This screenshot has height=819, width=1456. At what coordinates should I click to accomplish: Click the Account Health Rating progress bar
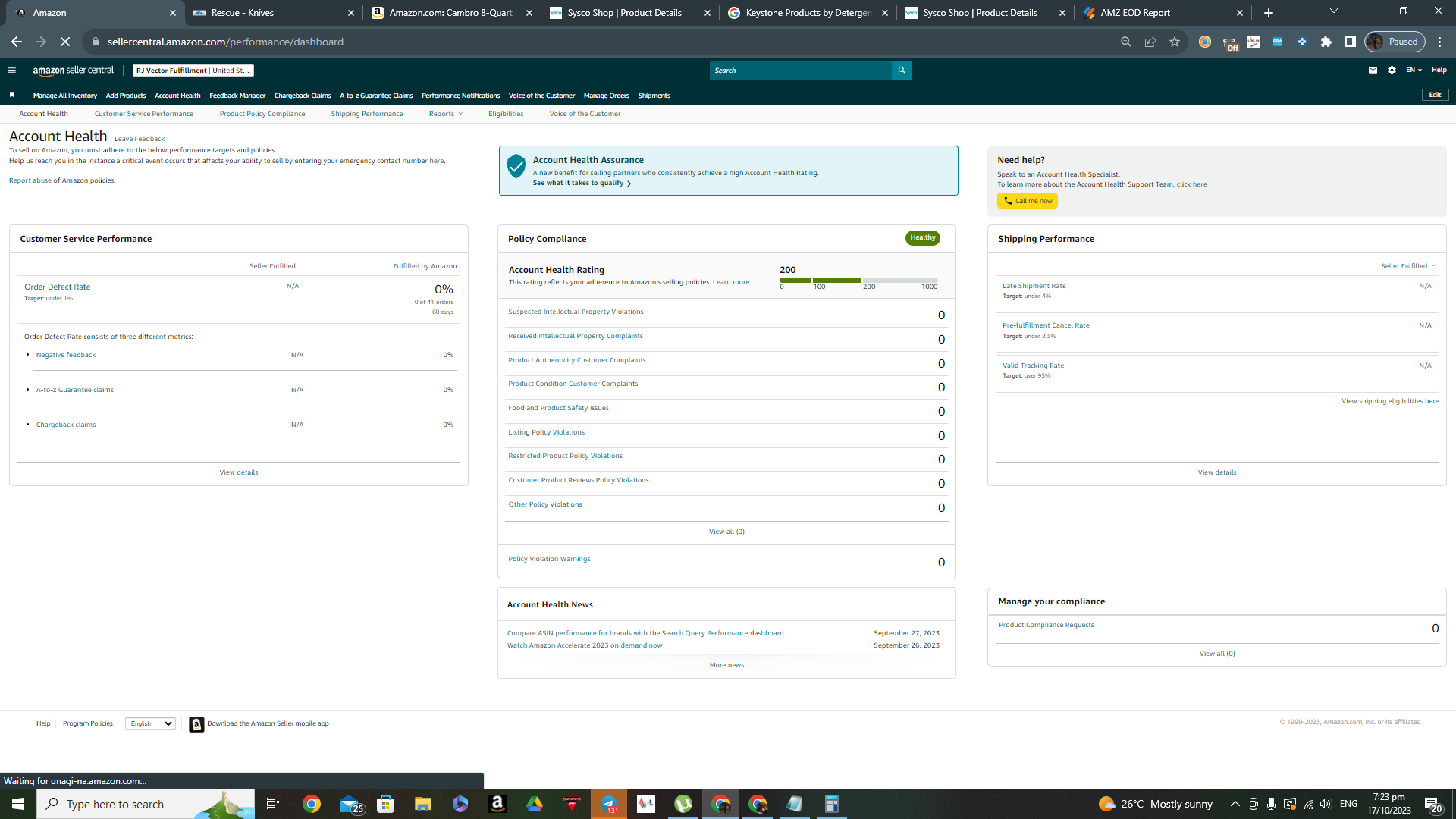click(x=858, y=280)
